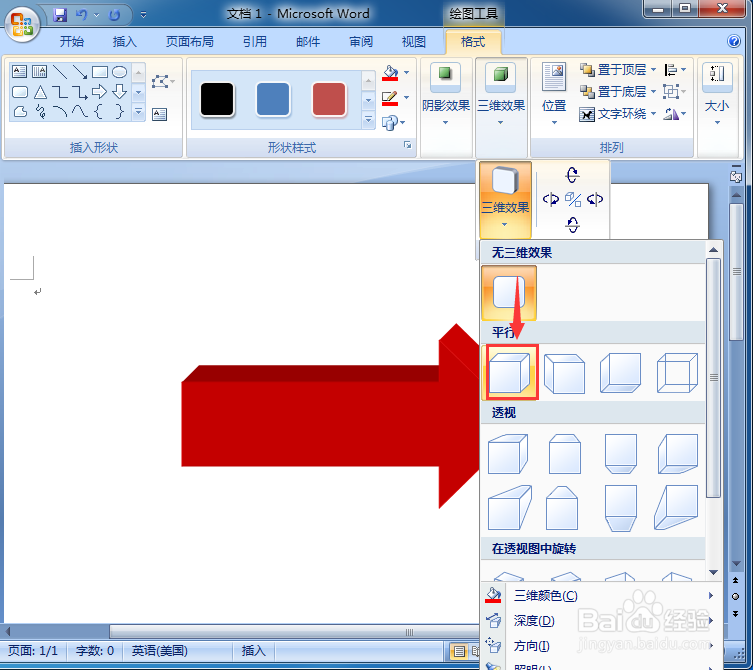Choose first perspective 3D style thumbnail
This screenshot has height=670, width=753.
coord(508,454)
